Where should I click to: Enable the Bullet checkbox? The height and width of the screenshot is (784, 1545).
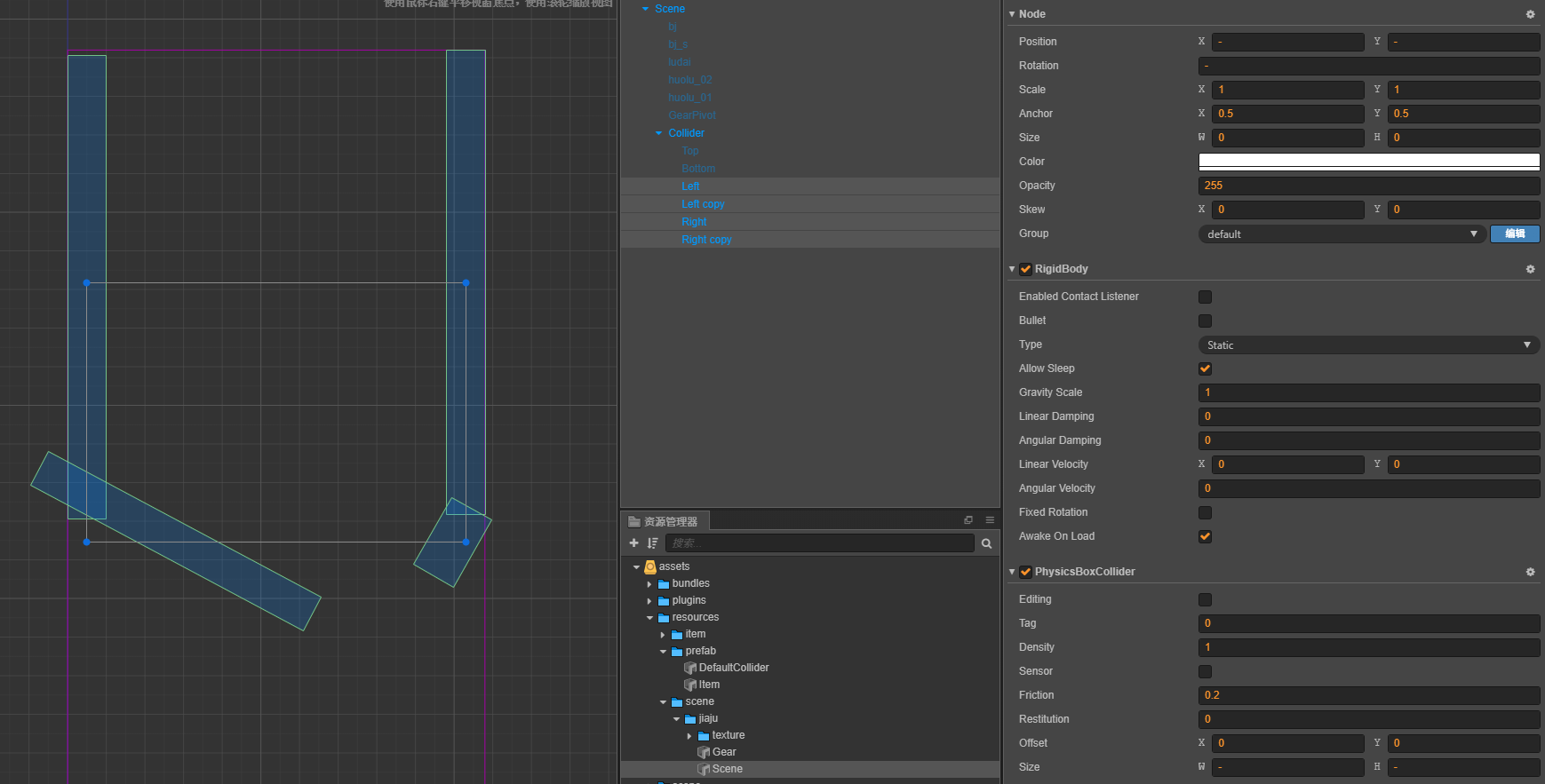pyautogui.click(x=1205, y=321)
